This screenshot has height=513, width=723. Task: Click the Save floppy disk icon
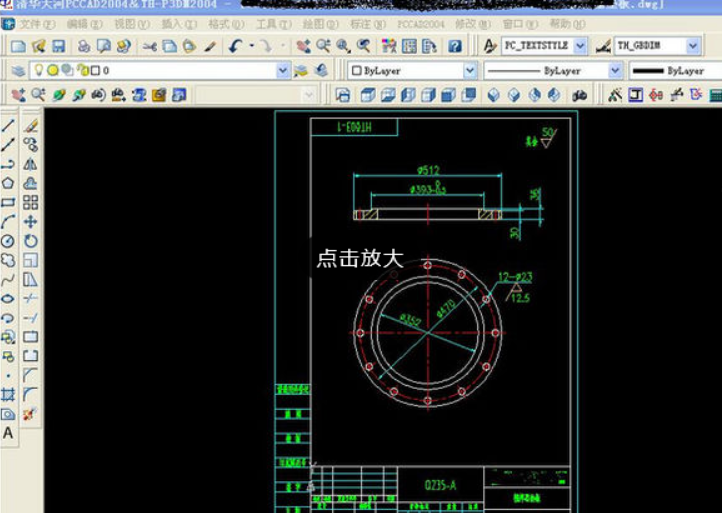coord(59,46)
